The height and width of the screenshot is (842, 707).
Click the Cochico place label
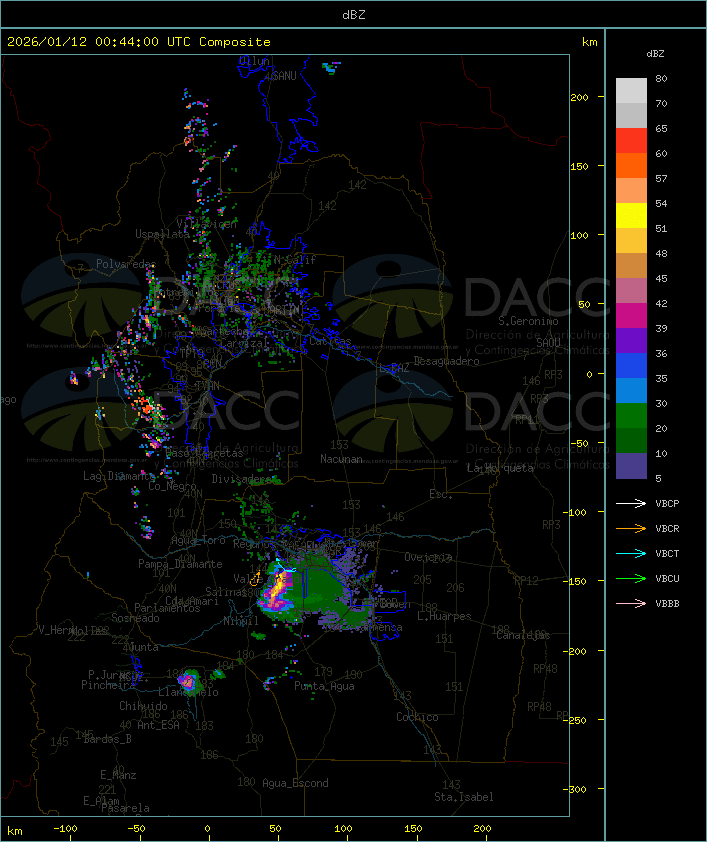pyautogui.click(x=417, y=717)
